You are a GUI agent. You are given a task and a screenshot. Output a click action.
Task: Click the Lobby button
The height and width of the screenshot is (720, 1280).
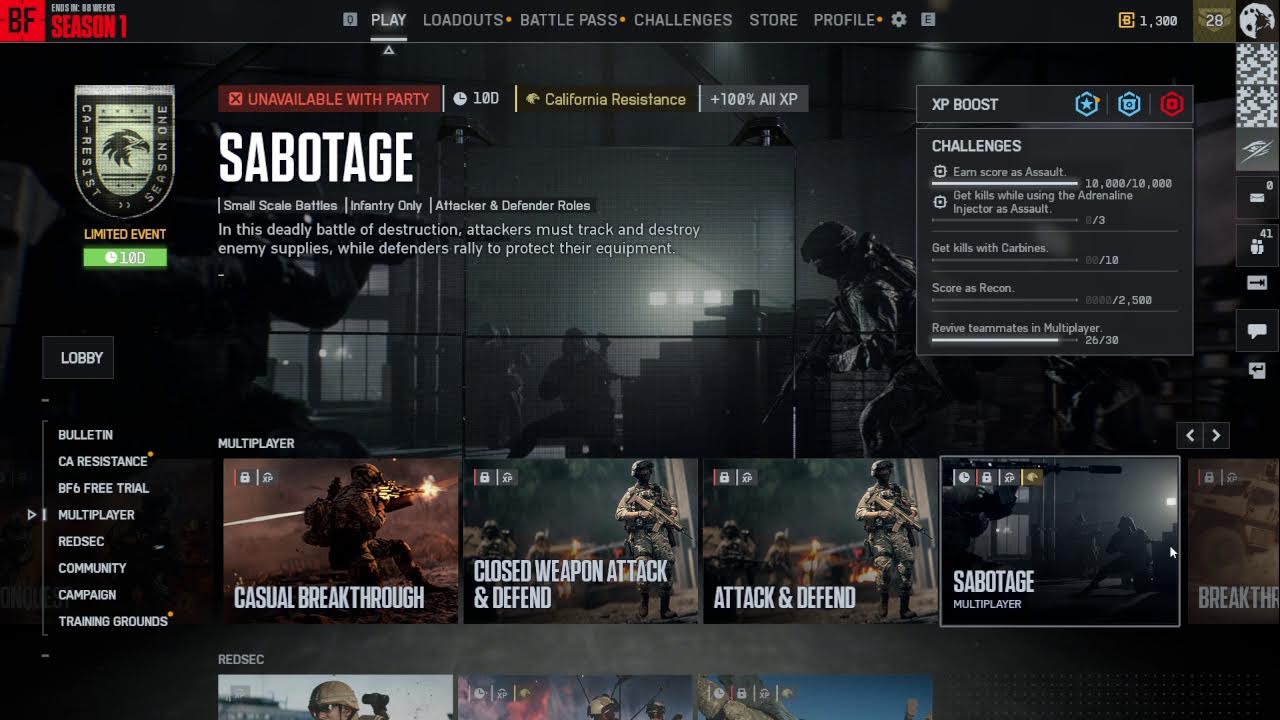pyautogui.click(x=78, y=358)
